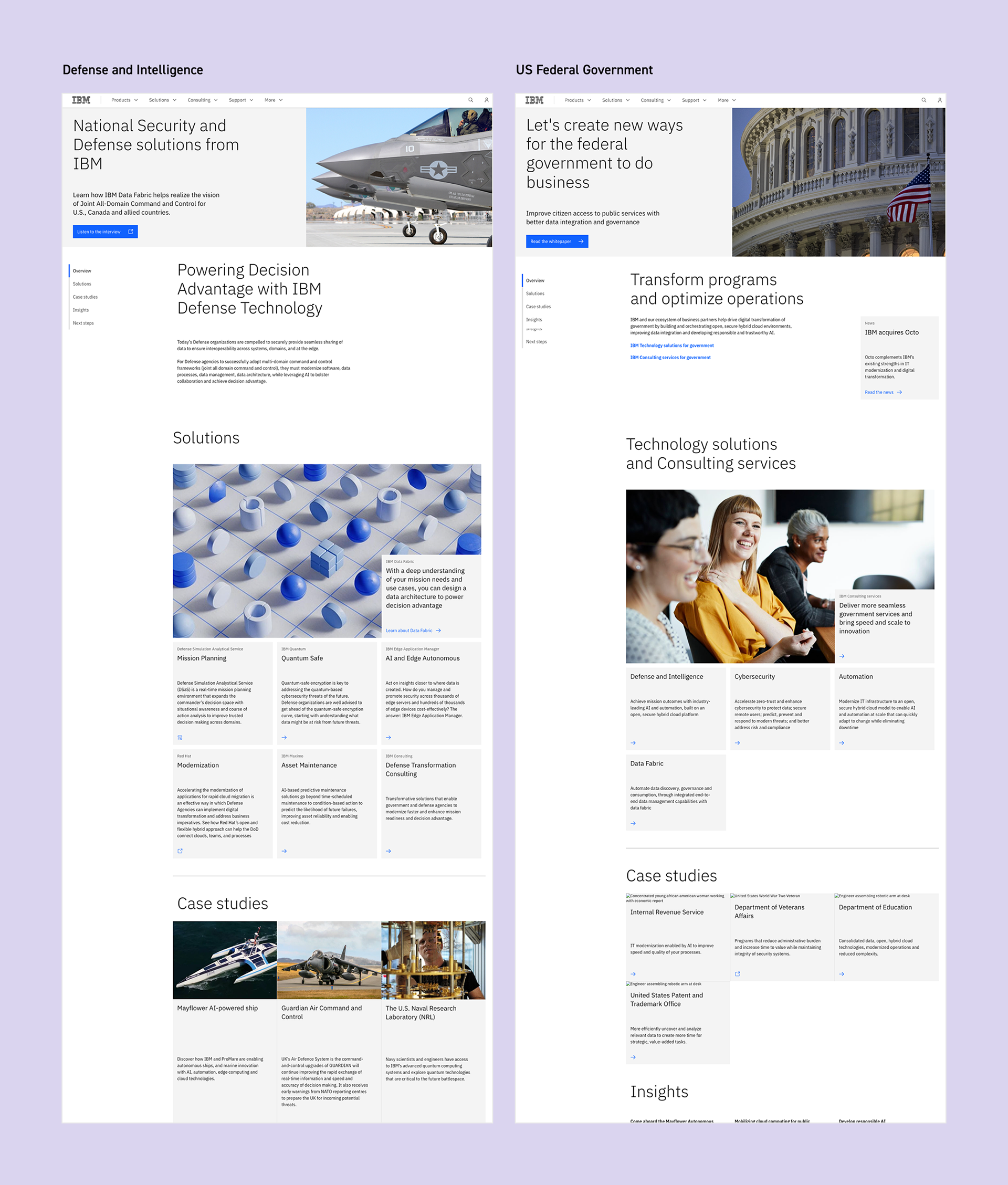Click IBM logo on Defense and Intelligence page
Screen dimensions: 1008x1185
point(81,100)
